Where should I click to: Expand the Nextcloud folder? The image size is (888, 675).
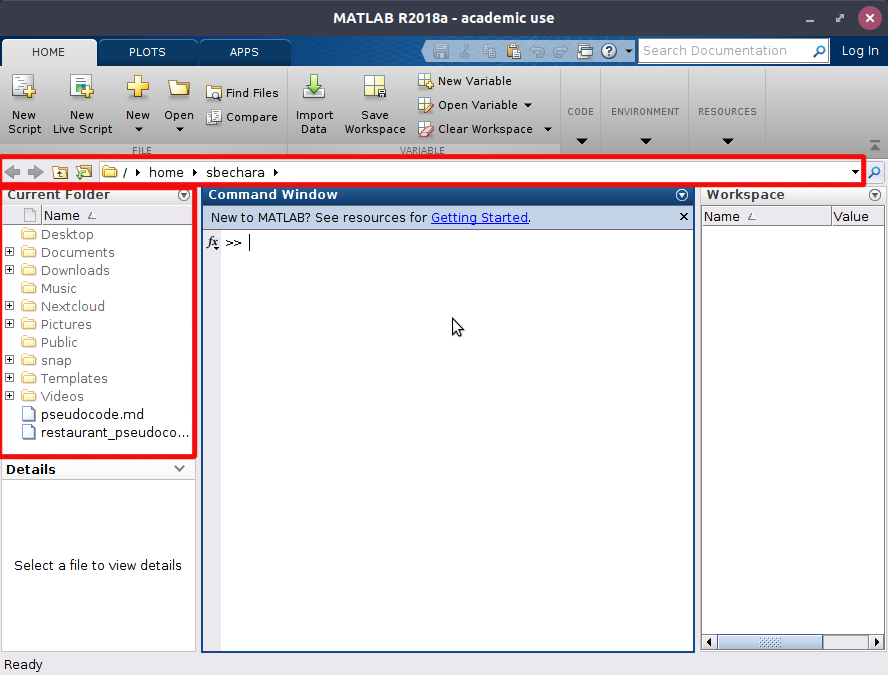(x=10, y=306)
